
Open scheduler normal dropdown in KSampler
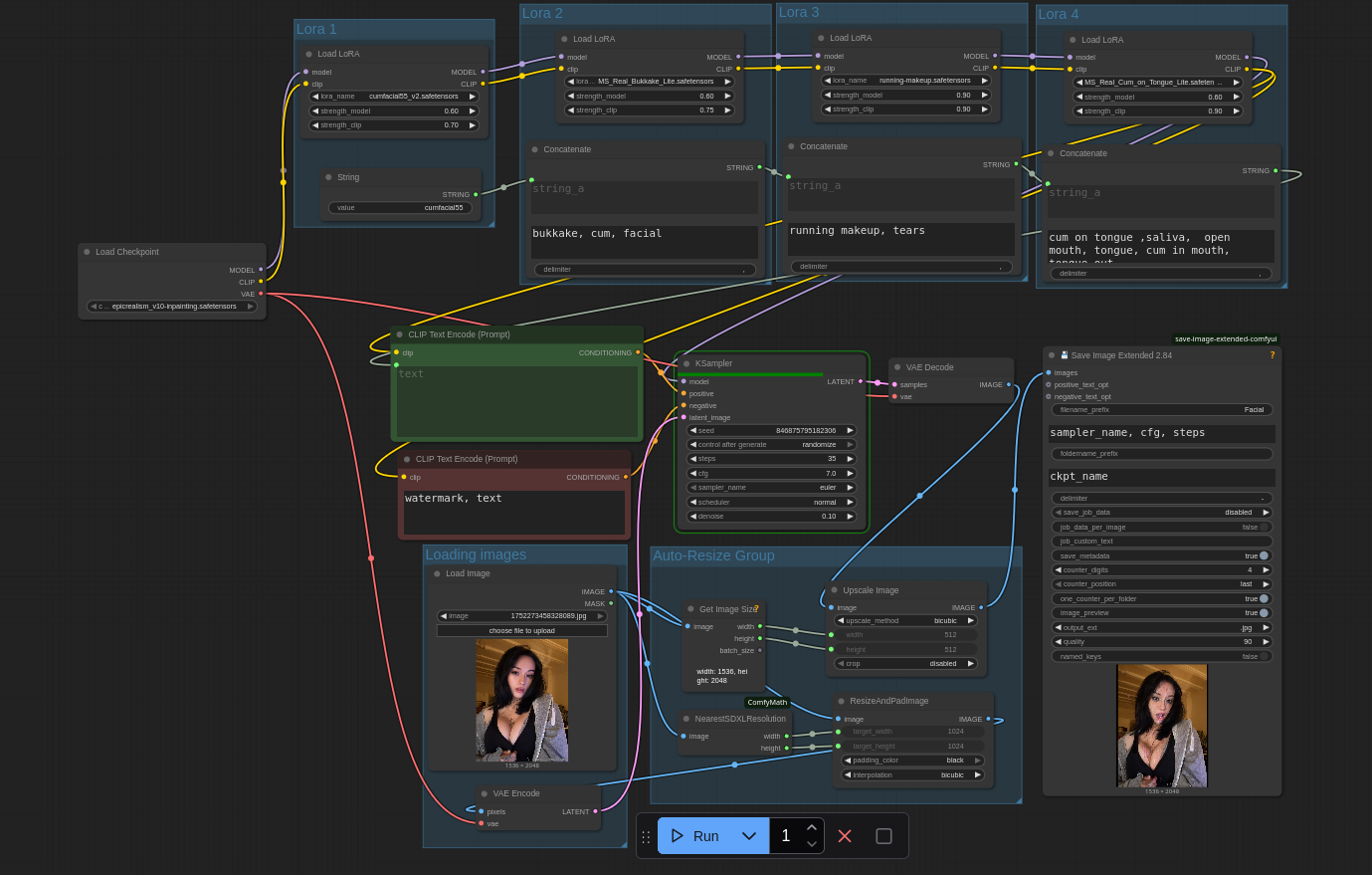(x=772, y=502)
